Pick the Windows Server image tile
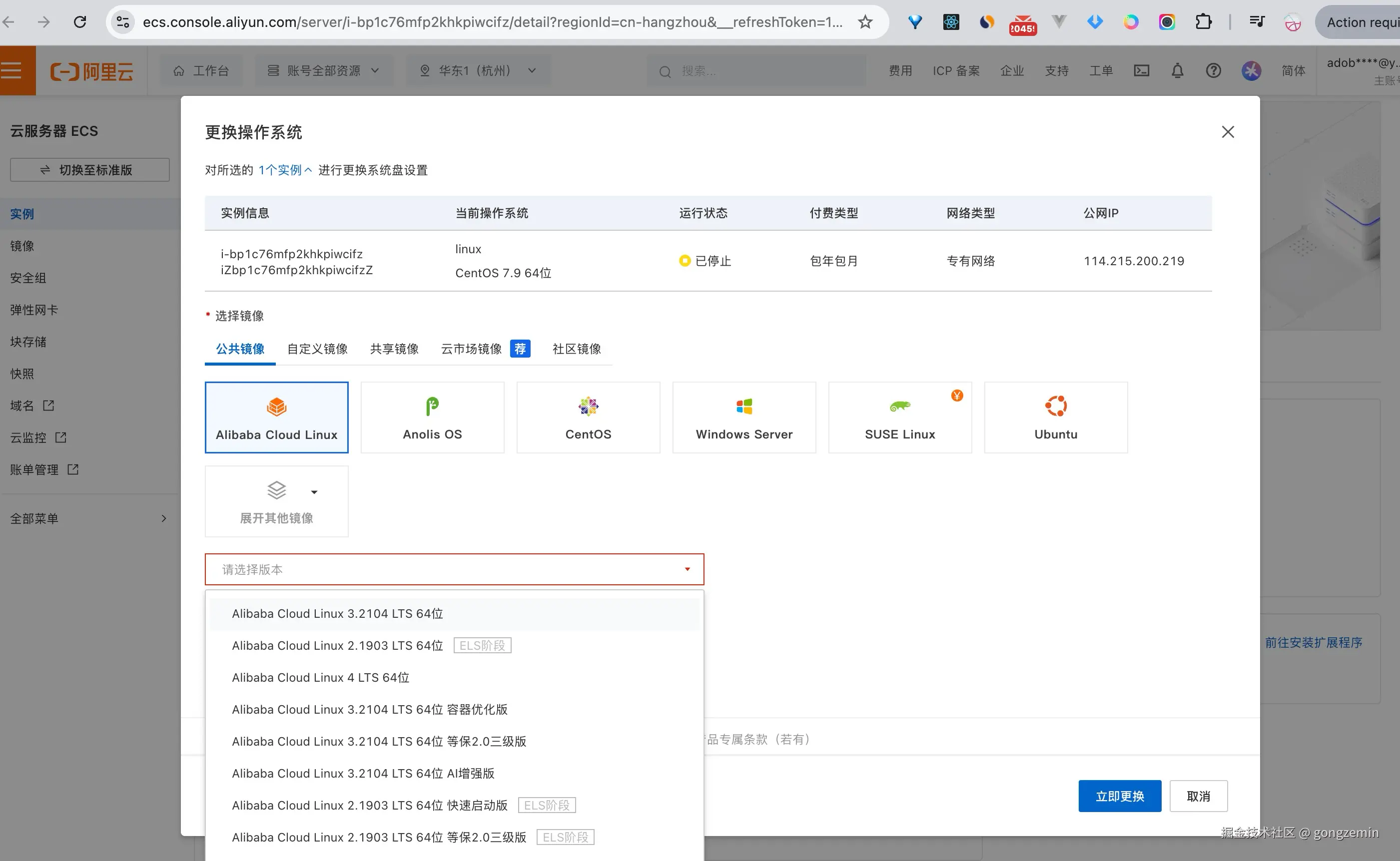 744,417
